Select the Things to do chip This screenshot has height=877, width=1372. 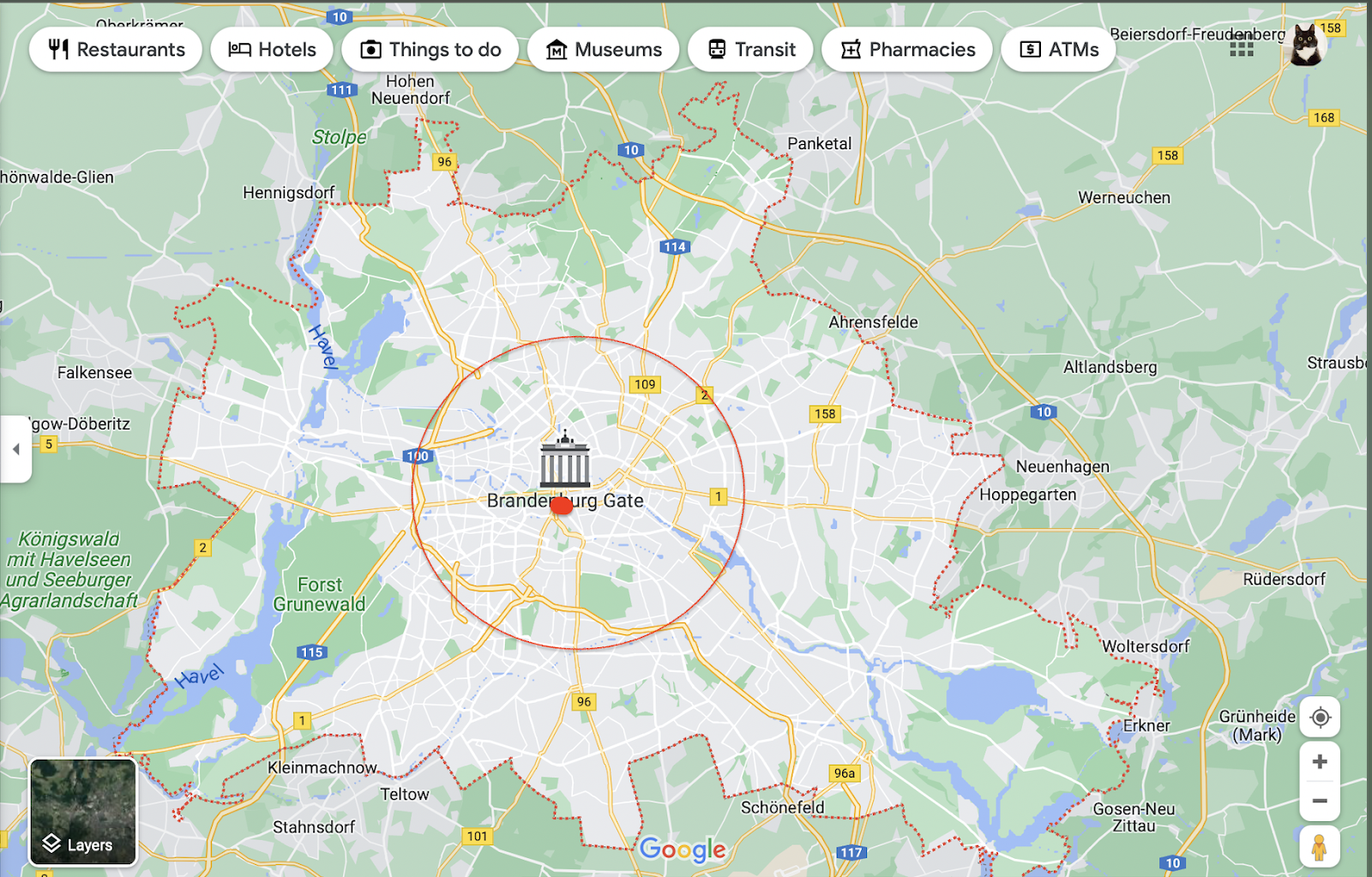point(430,50)
